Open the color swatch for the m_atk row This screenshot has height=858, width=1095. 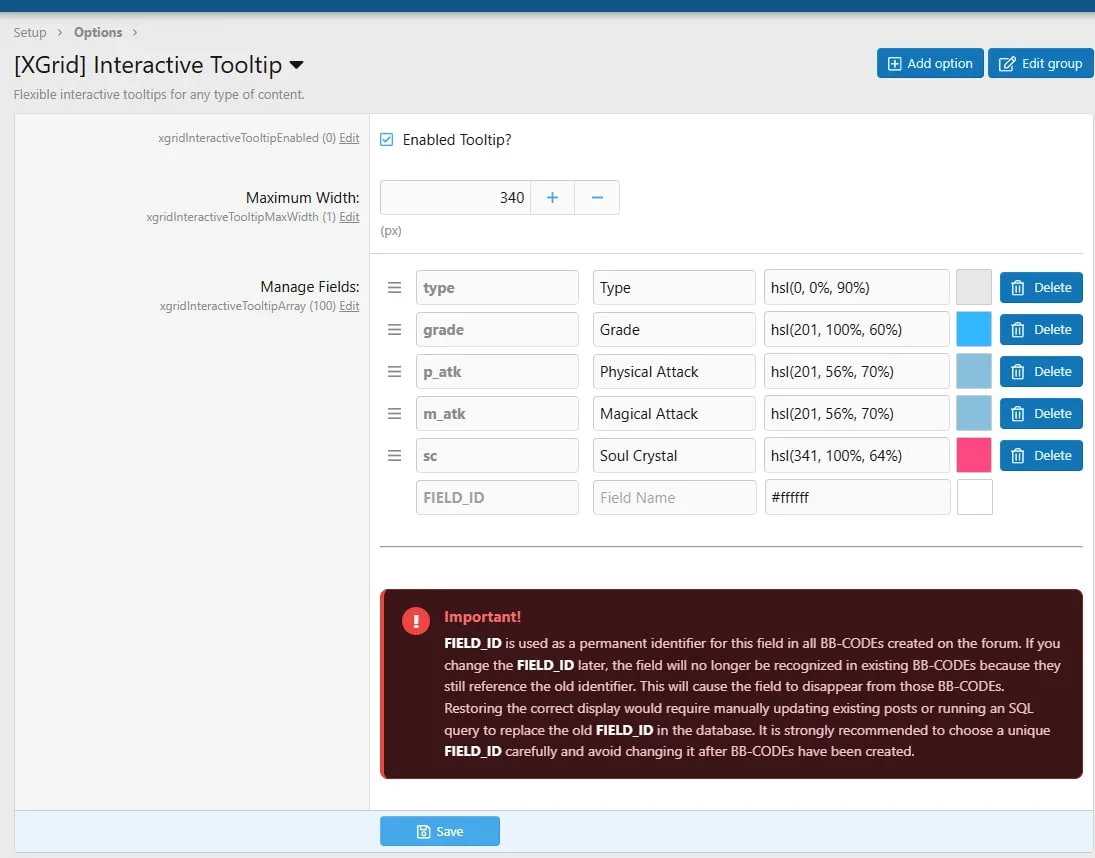pos(973,413)
